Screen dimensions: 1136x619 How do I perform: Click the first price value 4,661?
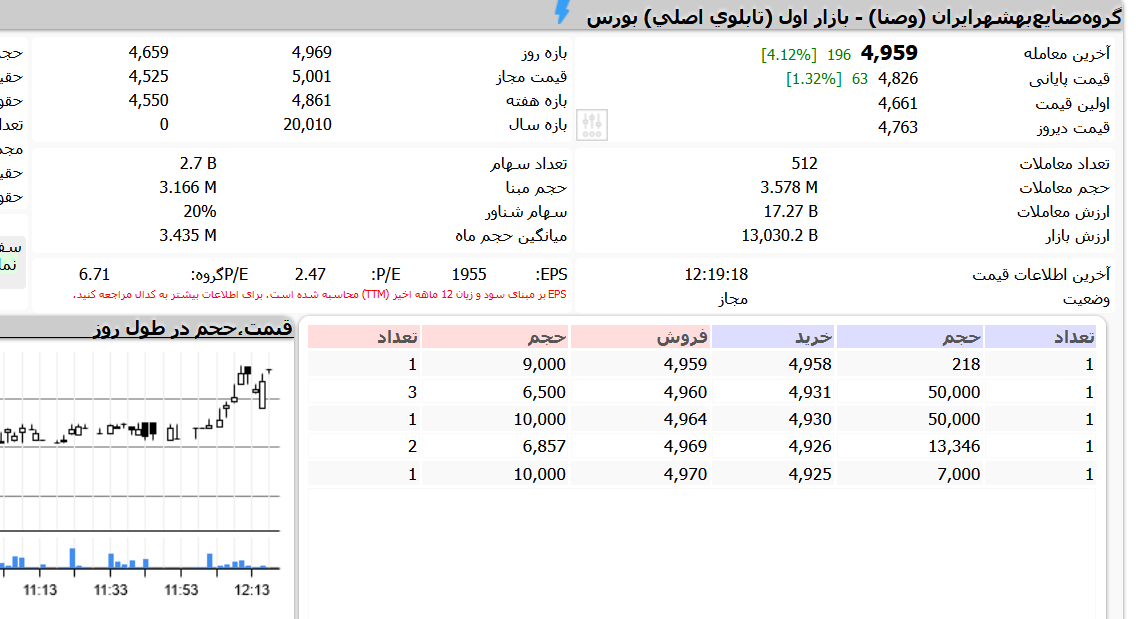pyautogui.click(x=898, y=104)
